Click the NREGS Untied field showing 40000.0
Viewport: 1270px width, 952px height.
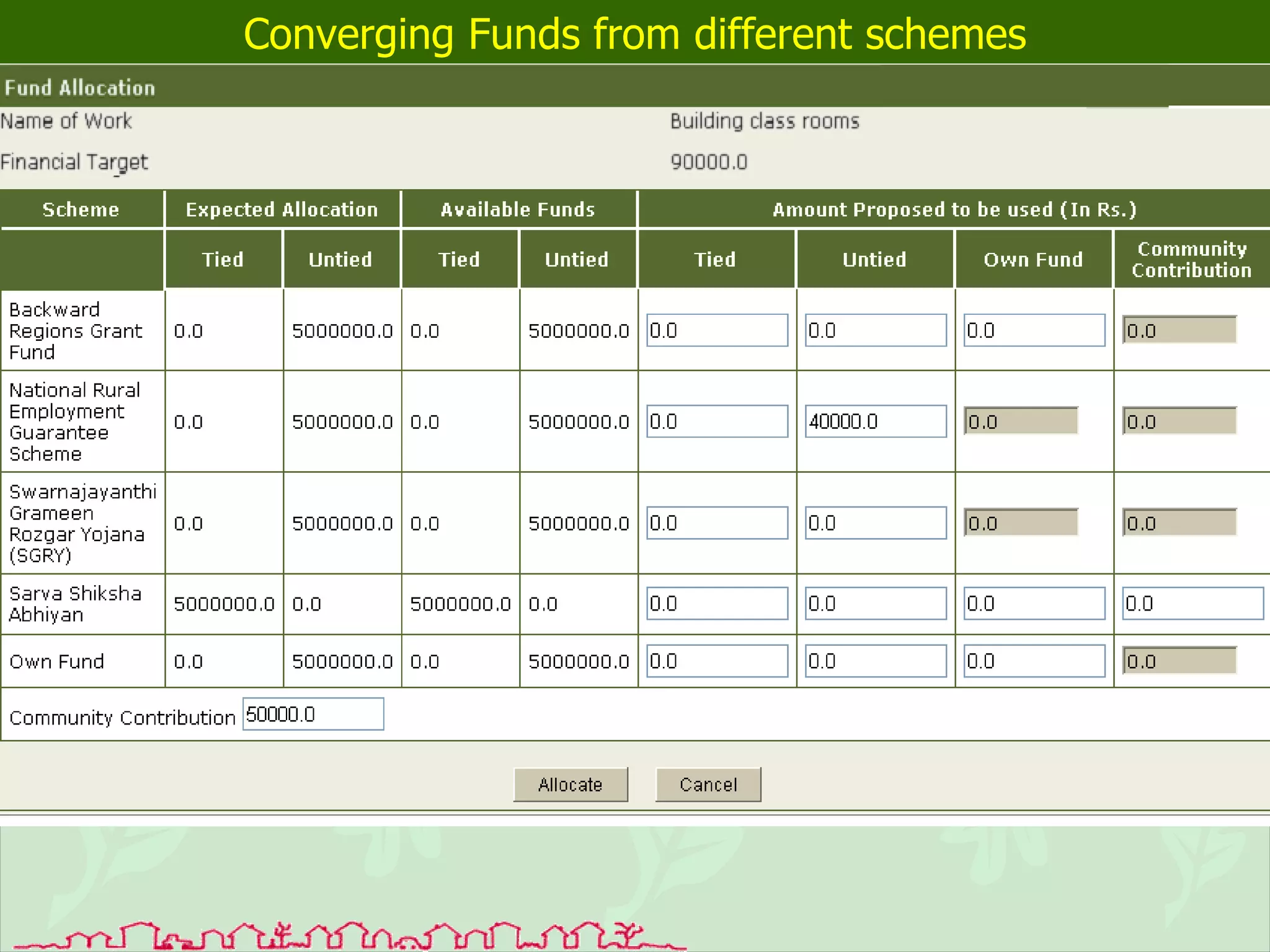[x=876, y=421]
